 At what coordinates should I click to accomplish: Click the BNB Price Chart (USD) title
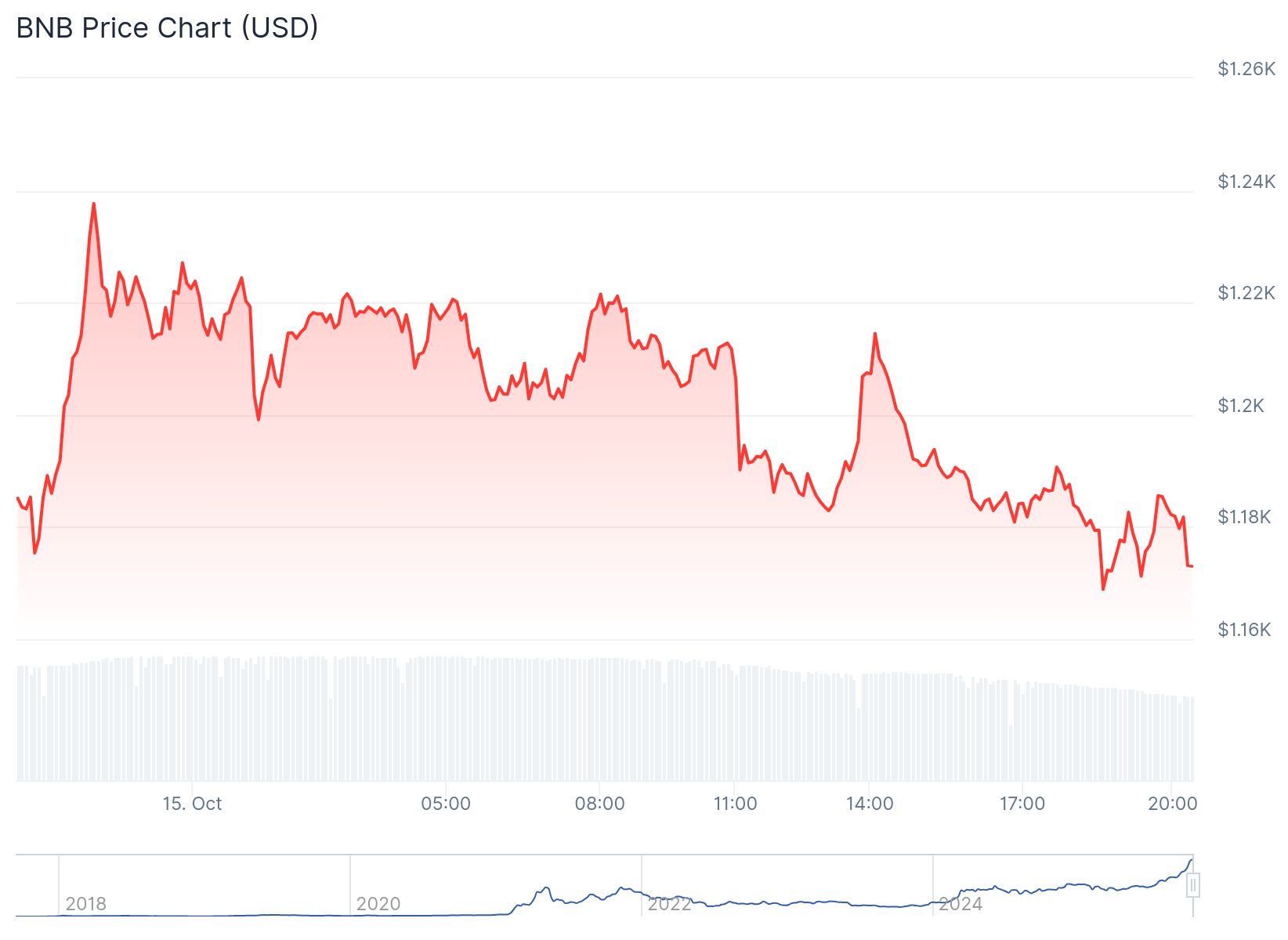tap(168, 28)
